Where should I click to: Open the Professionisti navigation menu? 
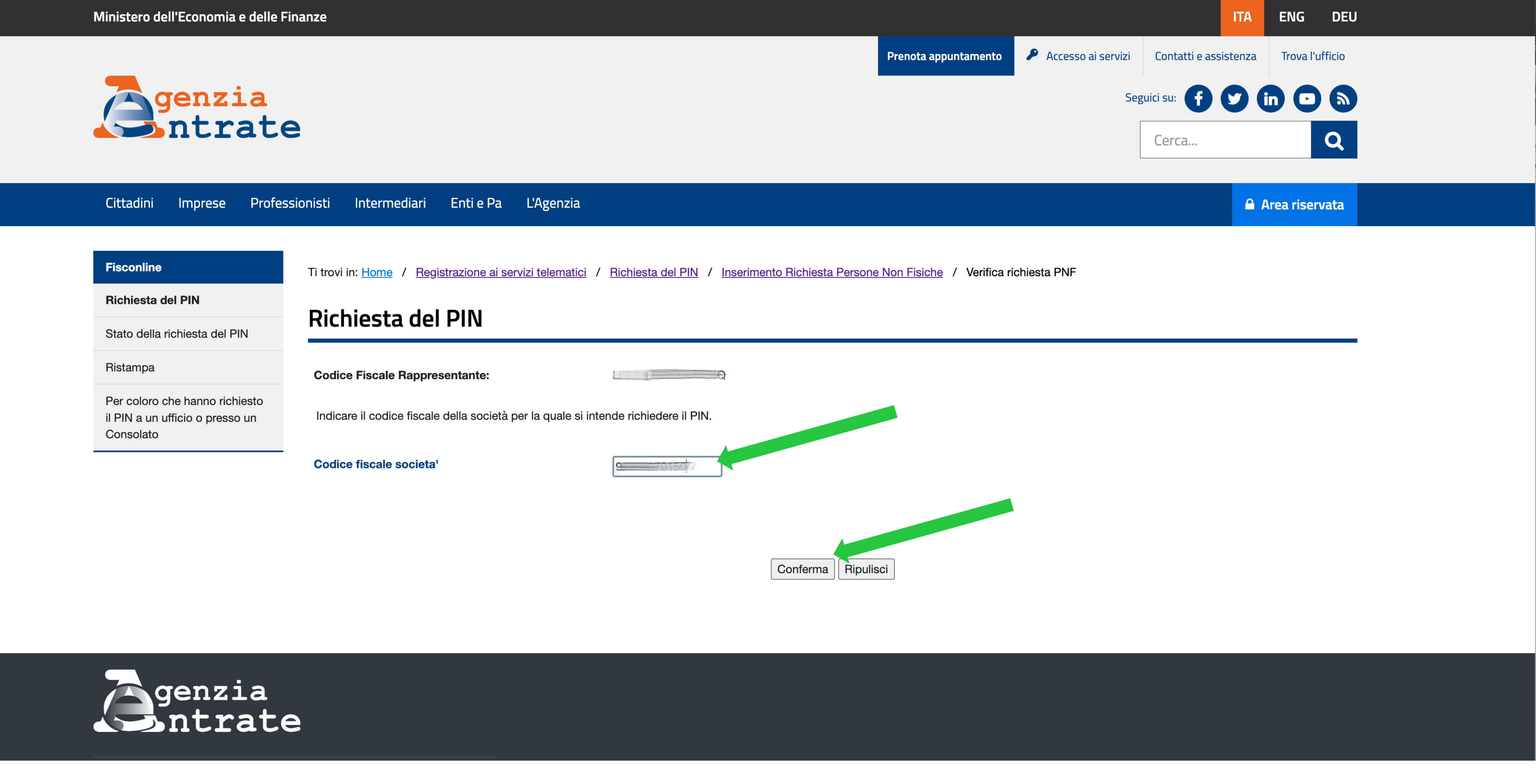click(x=290, y=203)
